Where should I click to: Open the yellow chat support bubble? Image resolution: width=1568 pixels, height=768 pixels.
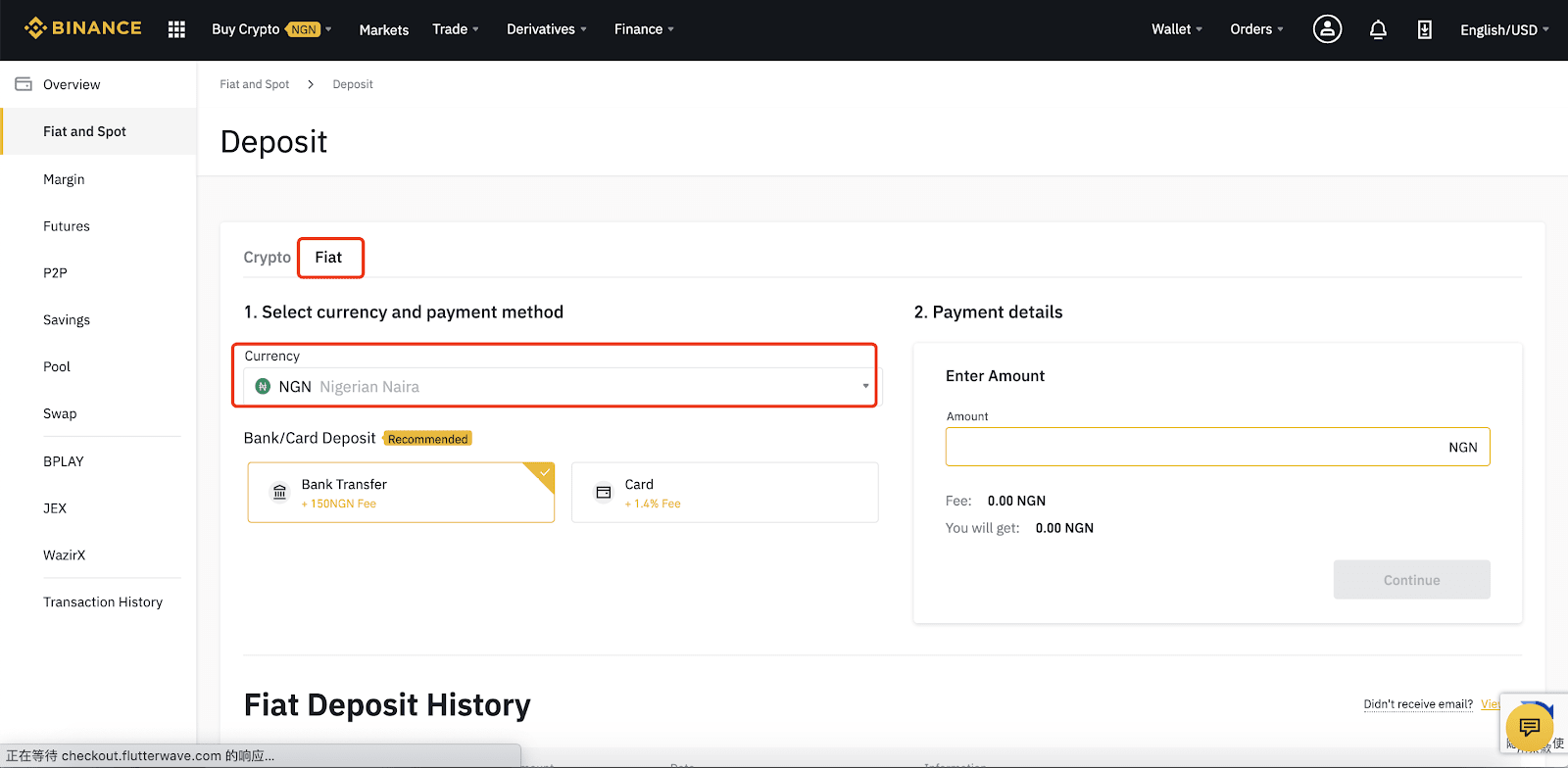[1530, 727]
